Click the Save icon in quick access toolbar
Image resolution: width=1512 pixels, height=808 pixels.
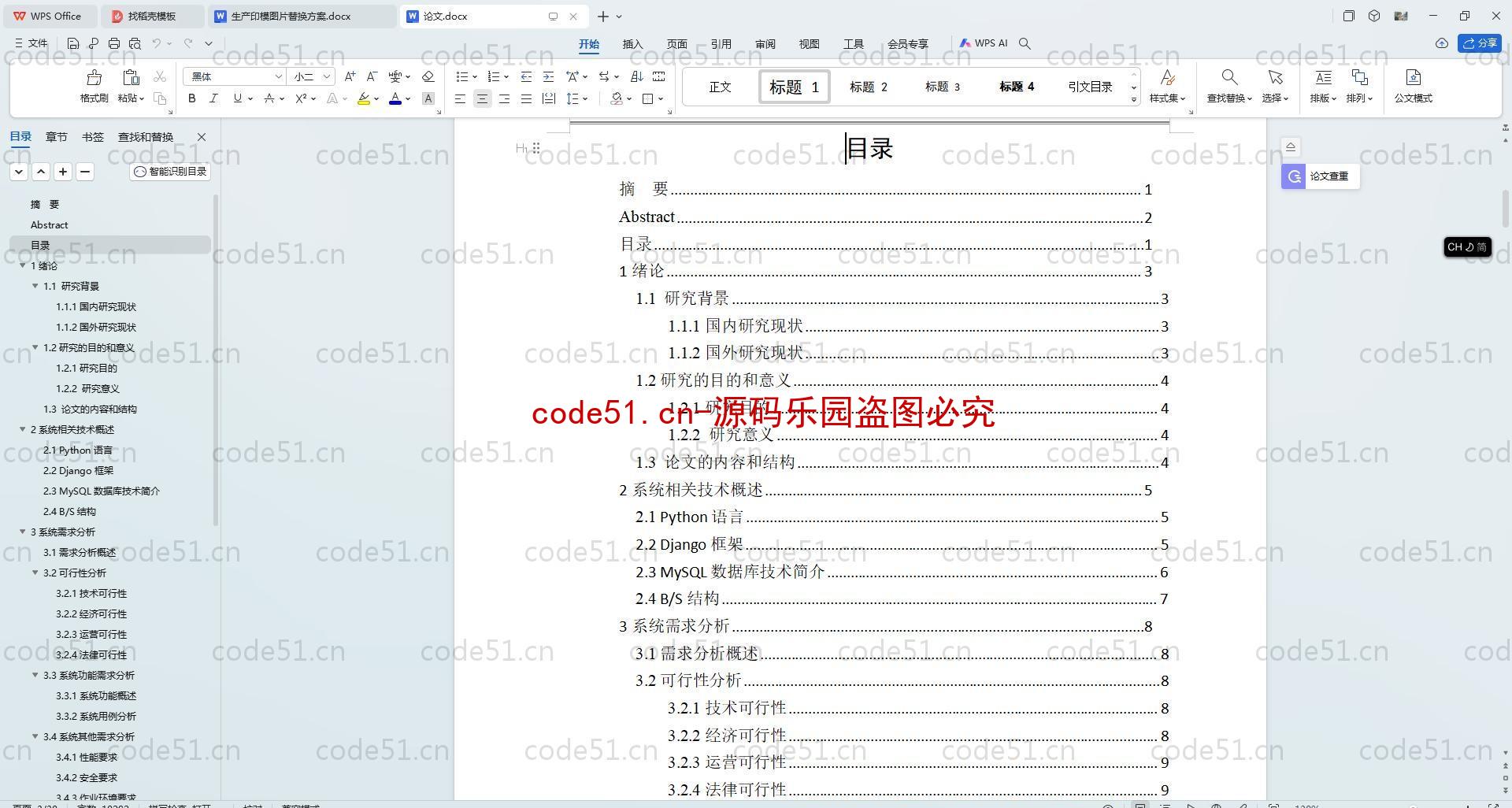tap(72, 43)
